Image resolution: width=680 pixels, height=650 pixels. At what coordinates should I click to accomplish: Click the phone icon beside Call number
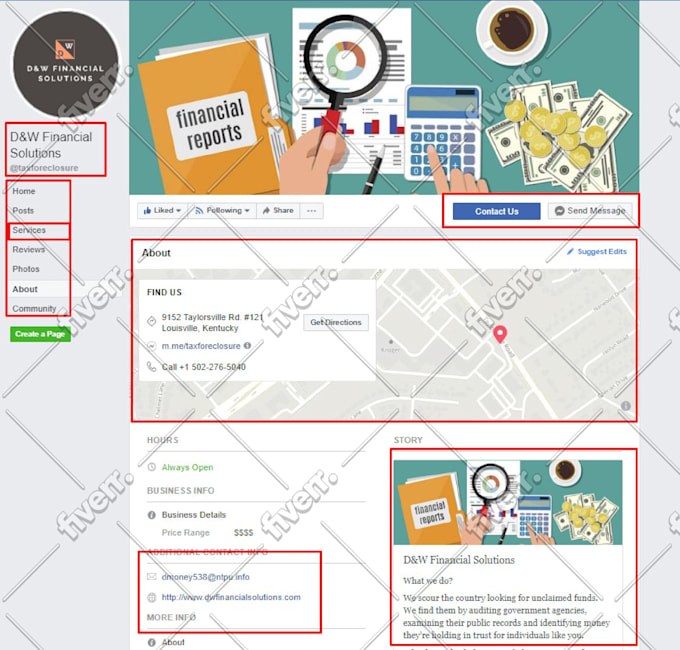151,367
